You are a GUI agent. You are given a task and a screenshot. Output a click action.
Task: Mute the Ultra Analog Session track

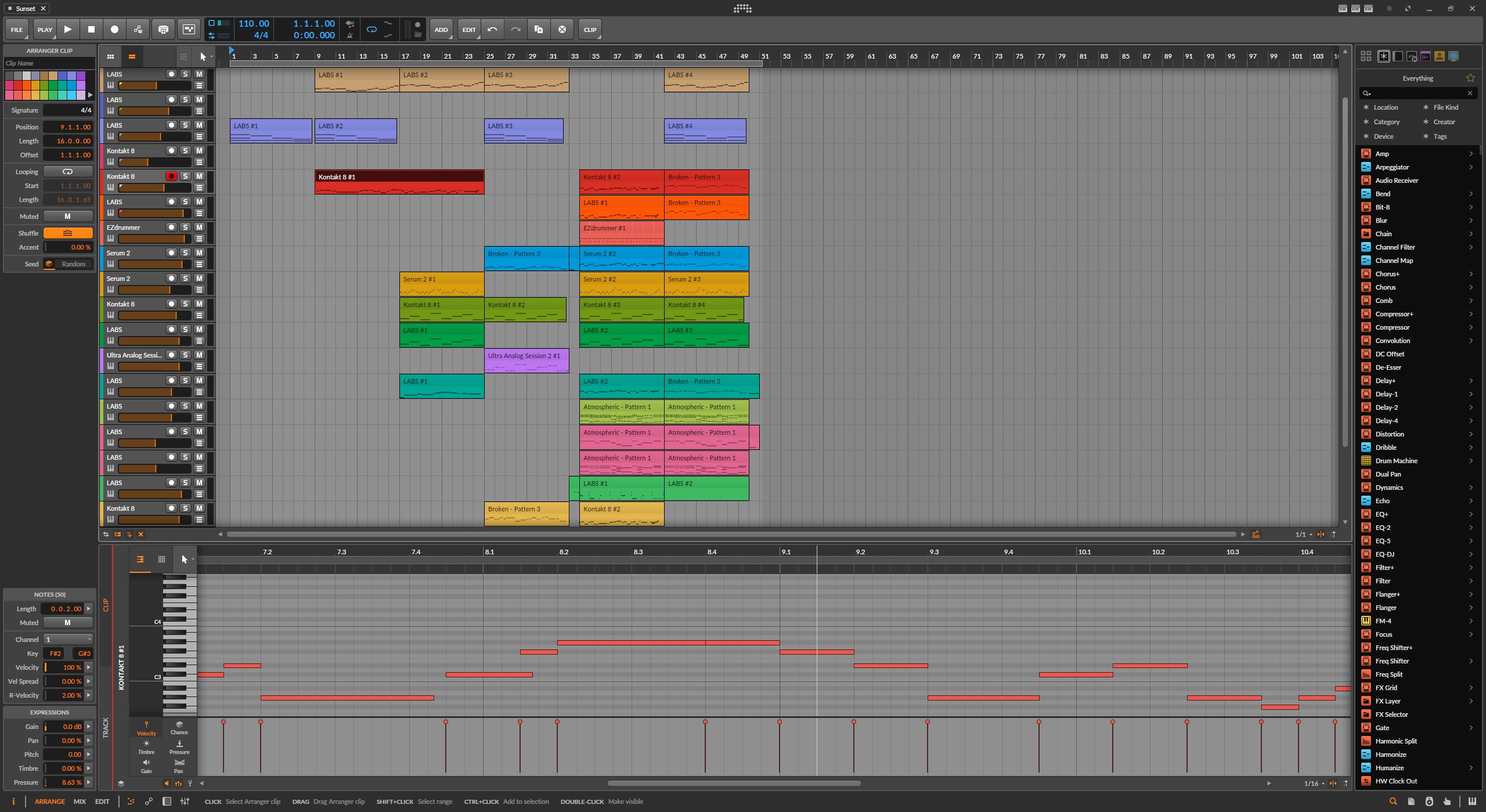pos(199,355)
